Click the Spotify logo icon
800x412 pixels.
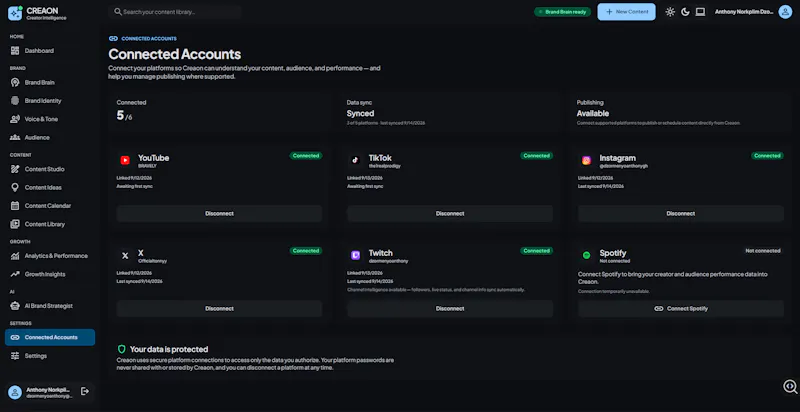coord(586,255)
